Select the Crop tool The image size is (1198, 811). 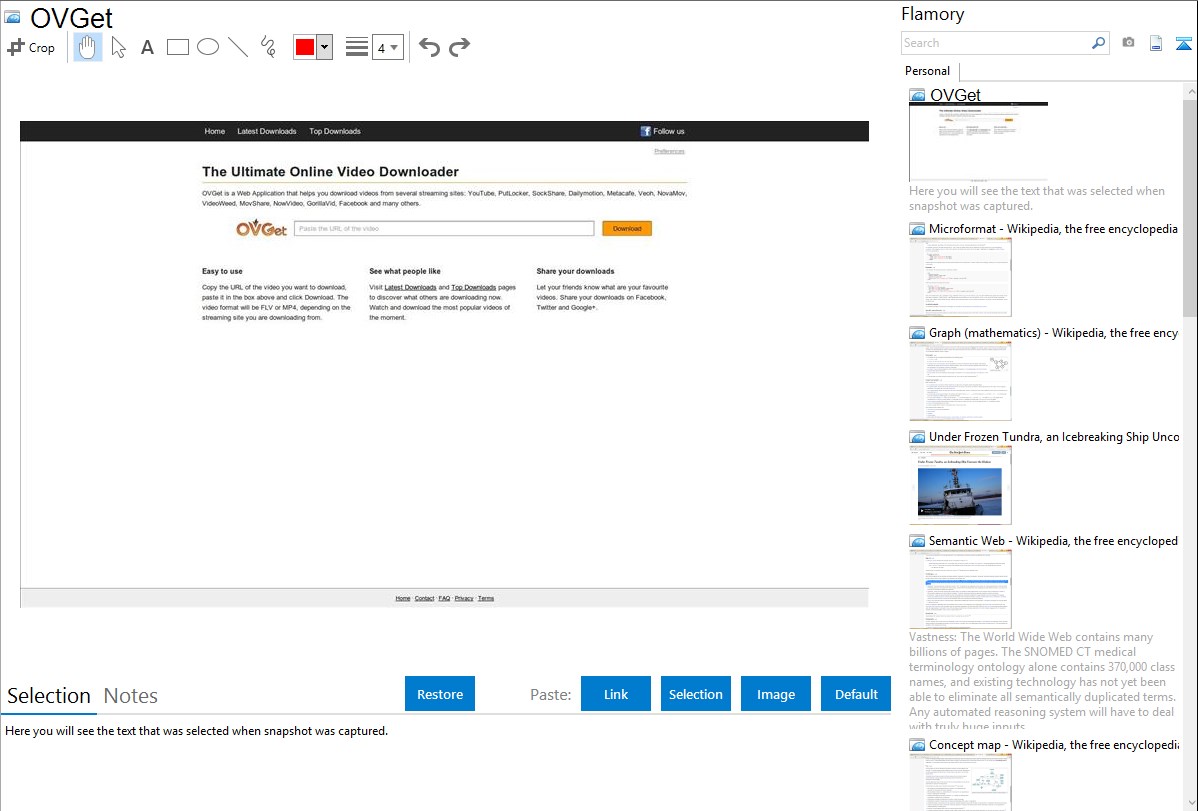(31, 47)
